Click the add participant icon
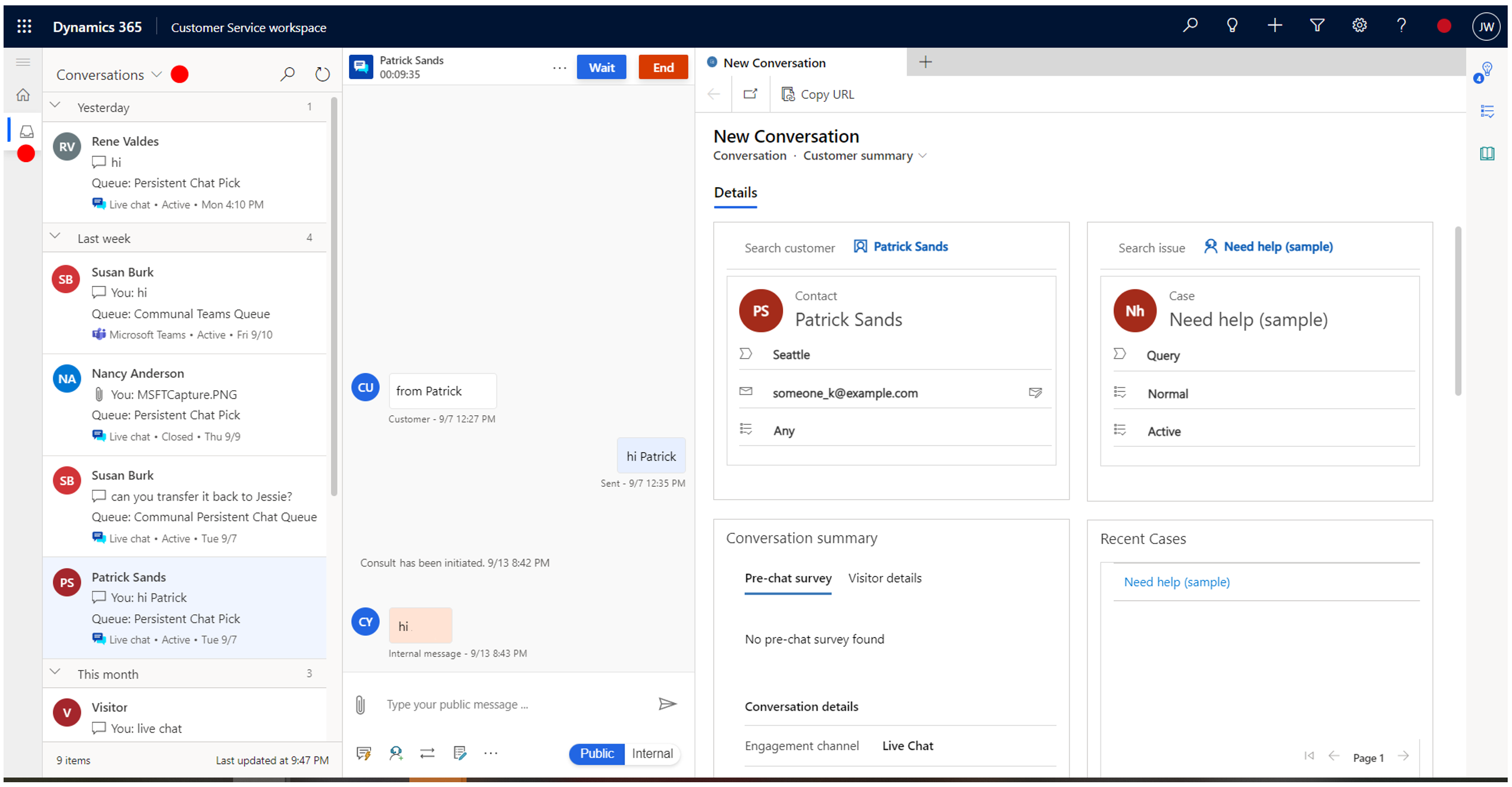This screenshot has width=1512, height=787. [x=395, y=753]
